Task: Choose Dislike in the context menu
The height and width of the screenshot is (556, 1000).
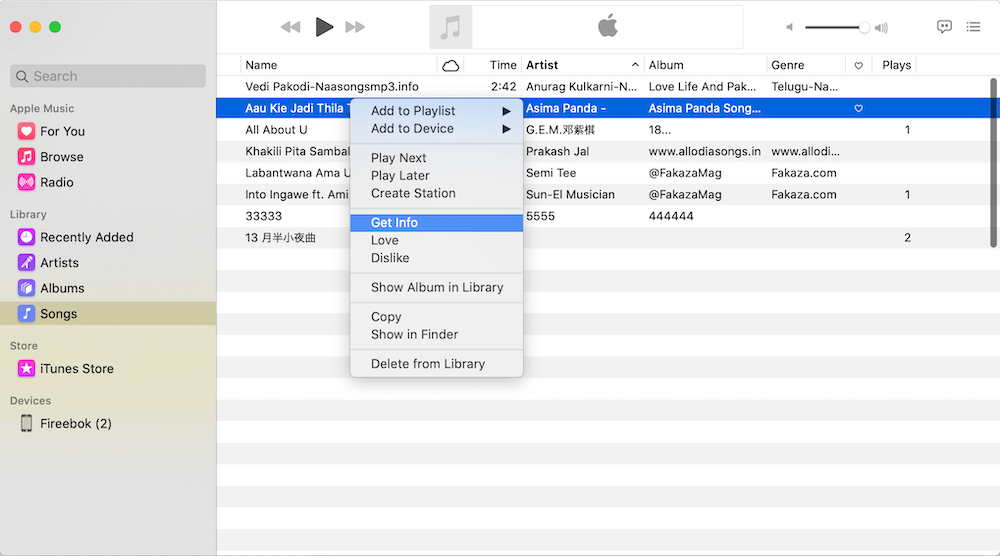Action: (436, 258)
